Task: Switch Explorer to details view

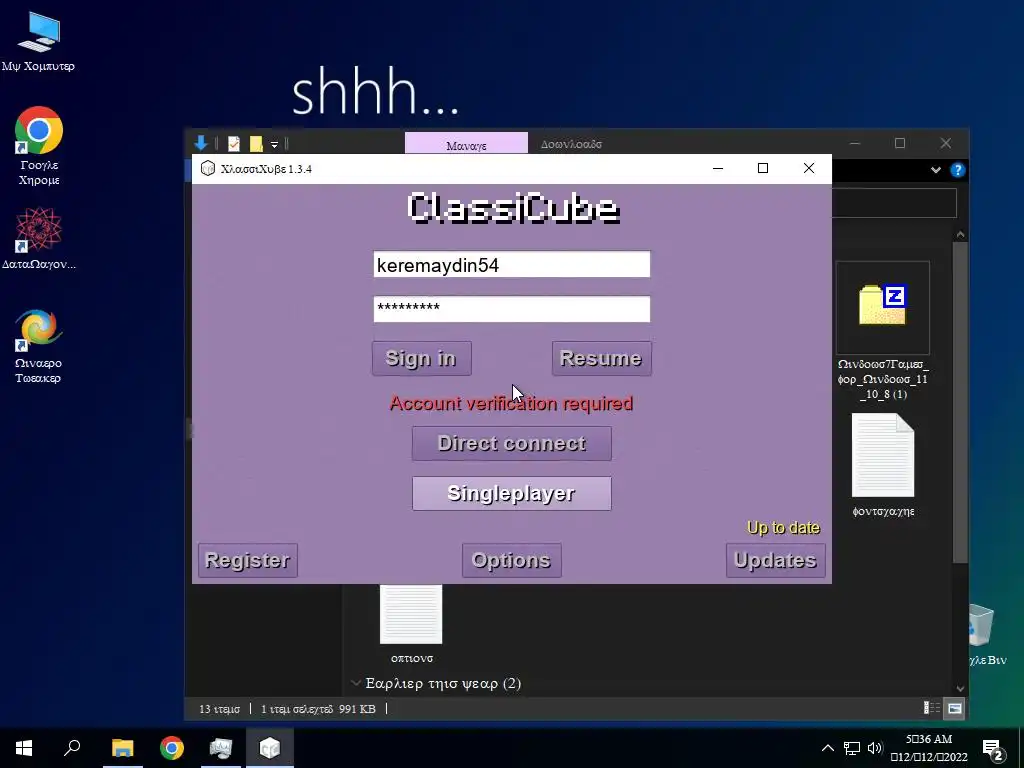Action: [932, 709]
